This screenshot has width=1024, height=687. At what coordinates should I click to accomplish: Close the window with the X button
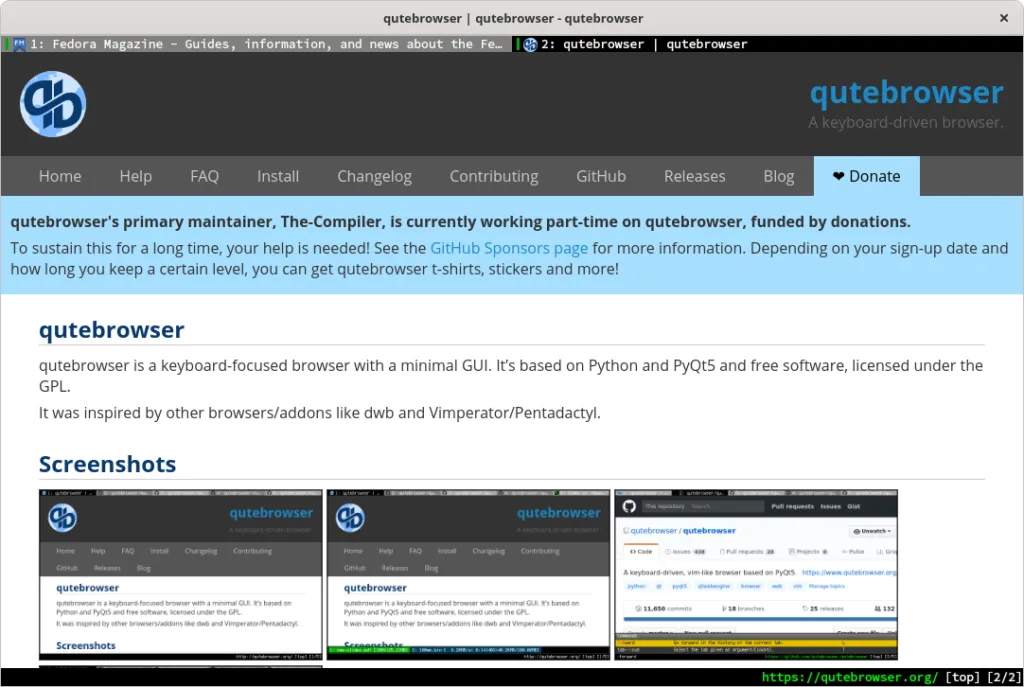tap(1004, 18)
